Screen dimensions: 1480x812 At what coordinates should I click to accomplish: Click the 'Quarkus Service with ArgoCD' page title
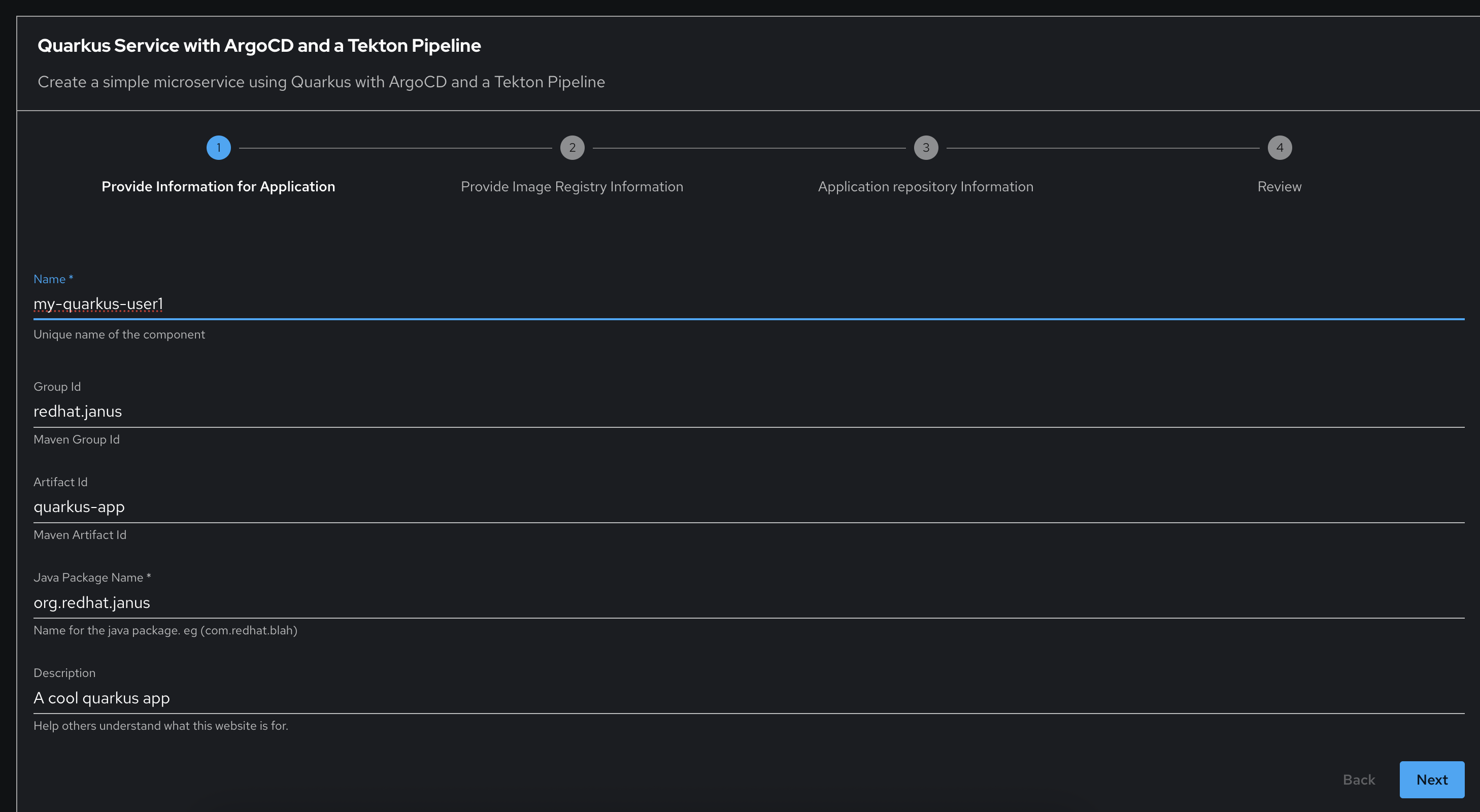259,45
